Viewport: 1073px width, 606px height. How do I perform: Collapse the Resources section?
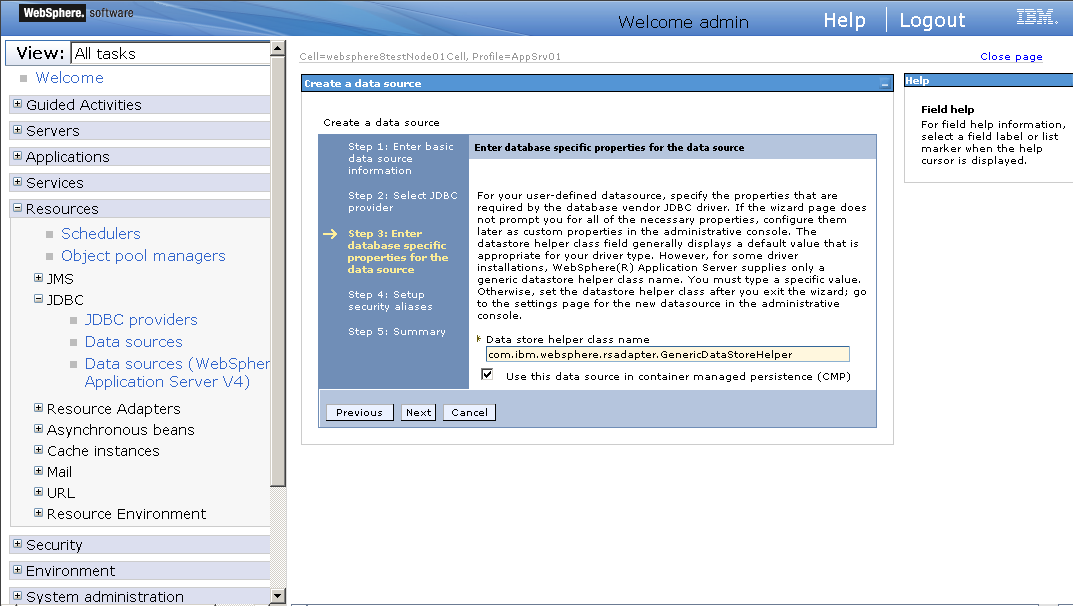tap(16, 208)
